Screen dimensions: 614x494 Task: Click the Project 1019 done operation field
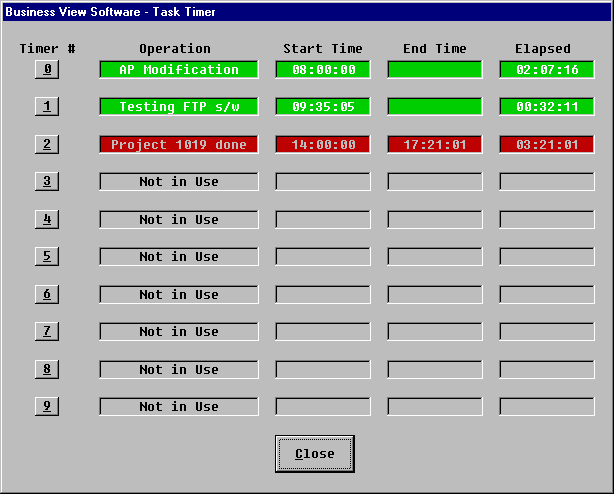pos(179,144)
